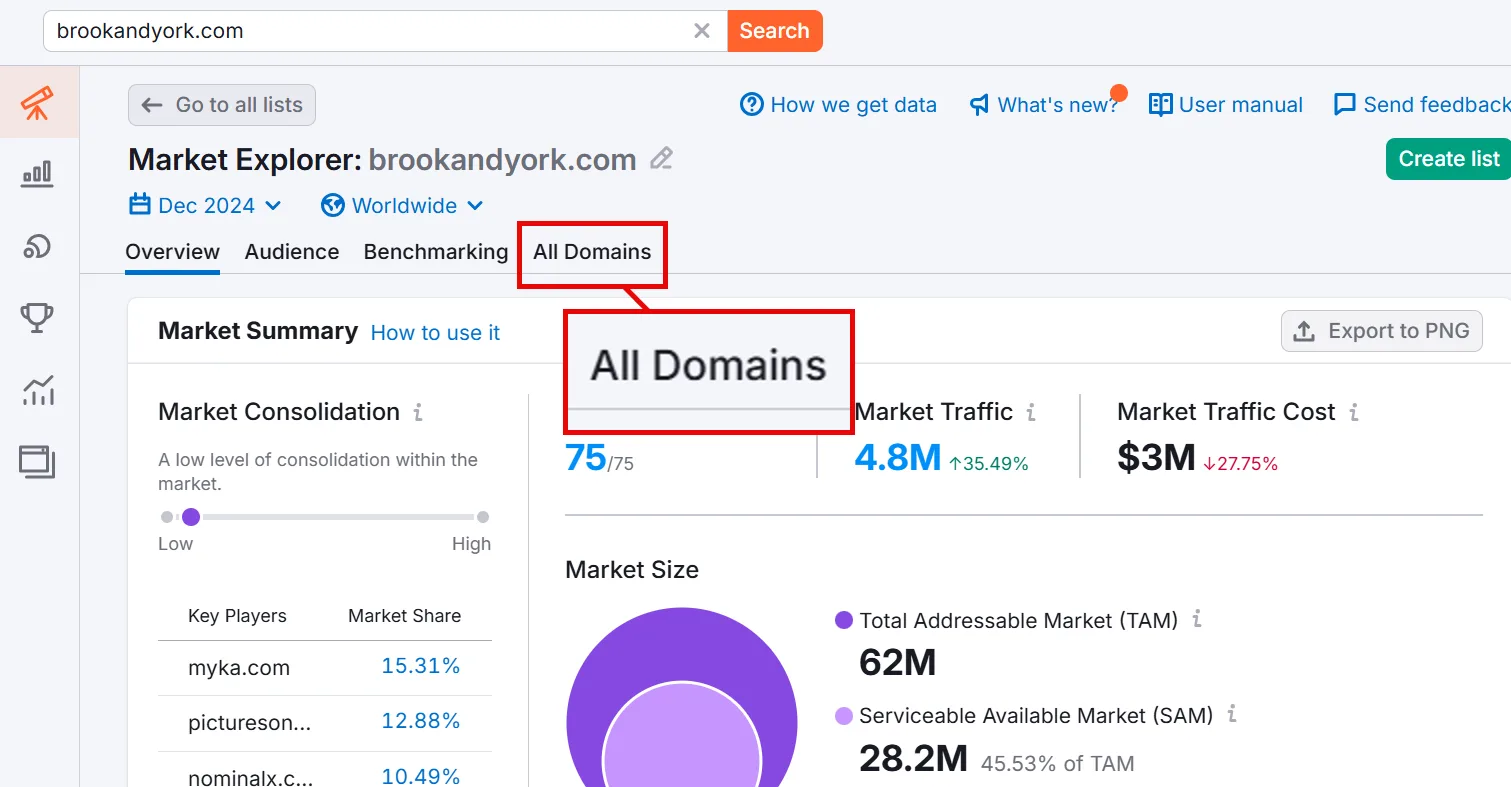
Task: Clear the search box with the X icon
Action: click(x=702, y=31)
